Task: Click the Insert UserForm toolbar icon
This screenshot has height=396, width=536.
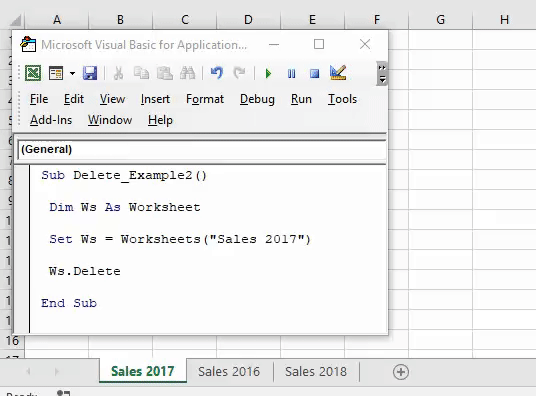Action: [56, 73]
